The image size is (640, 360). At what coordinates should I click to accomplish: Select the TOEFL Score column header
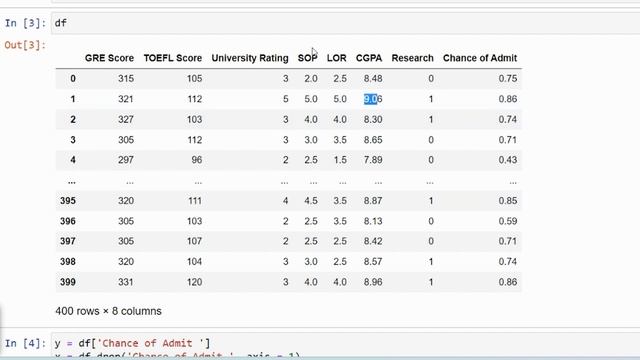click(x=173, y=58)
